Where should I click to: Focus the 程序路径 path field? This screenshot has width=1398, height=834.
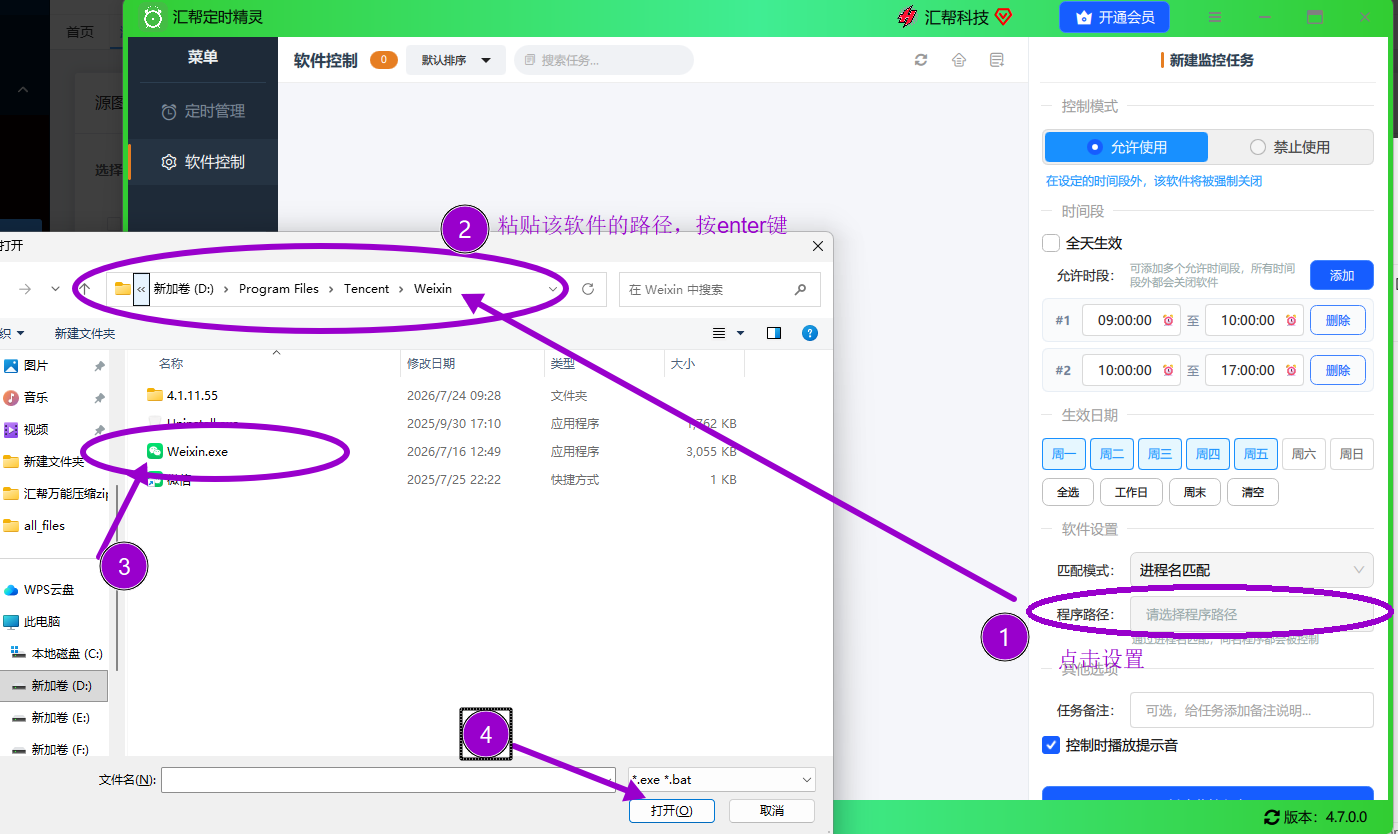1251,614
